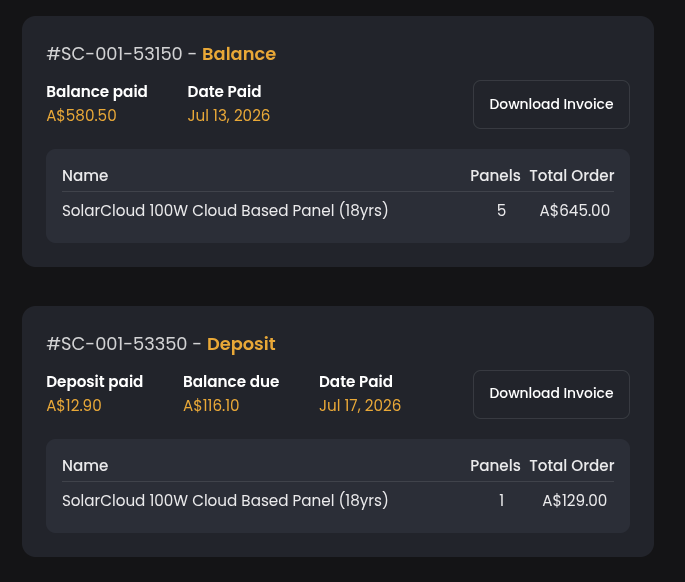Click Panels column header in Balance order
The height and width of the screenshot is (582, 685).
[495, 176]
